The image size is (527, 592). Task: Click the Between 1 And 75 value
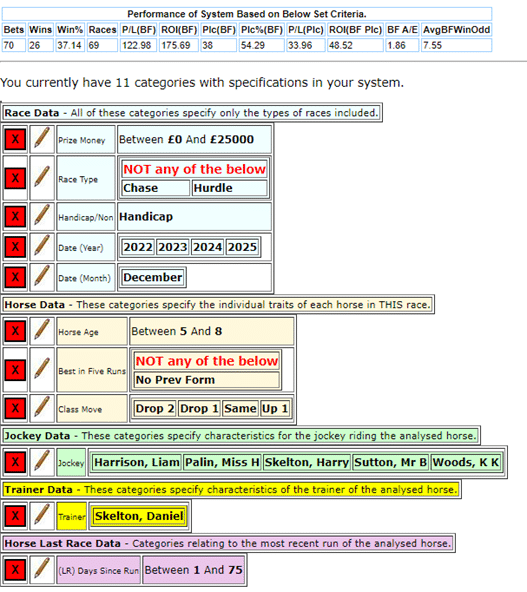(193, 570)
